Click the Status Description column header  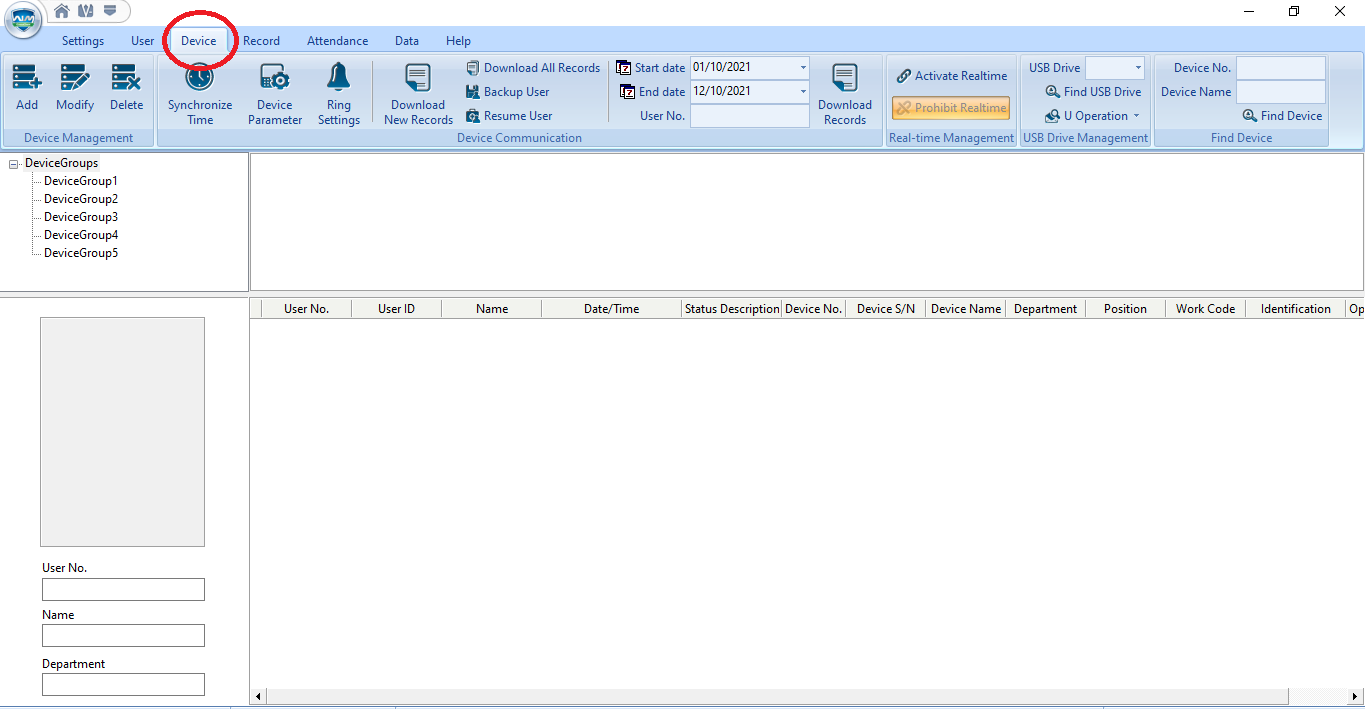732,309
